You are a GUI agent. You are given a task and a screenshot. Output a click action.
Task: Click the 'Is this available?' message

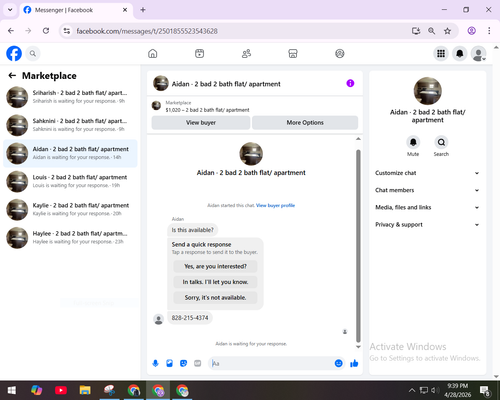(x=193, y=230)
